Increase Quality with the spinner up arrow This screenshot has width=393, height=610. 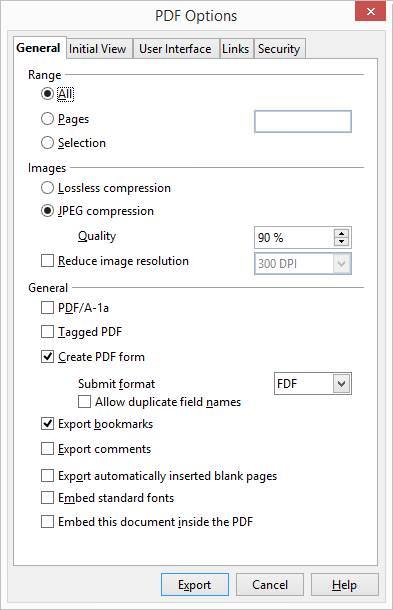pos(341,233)
